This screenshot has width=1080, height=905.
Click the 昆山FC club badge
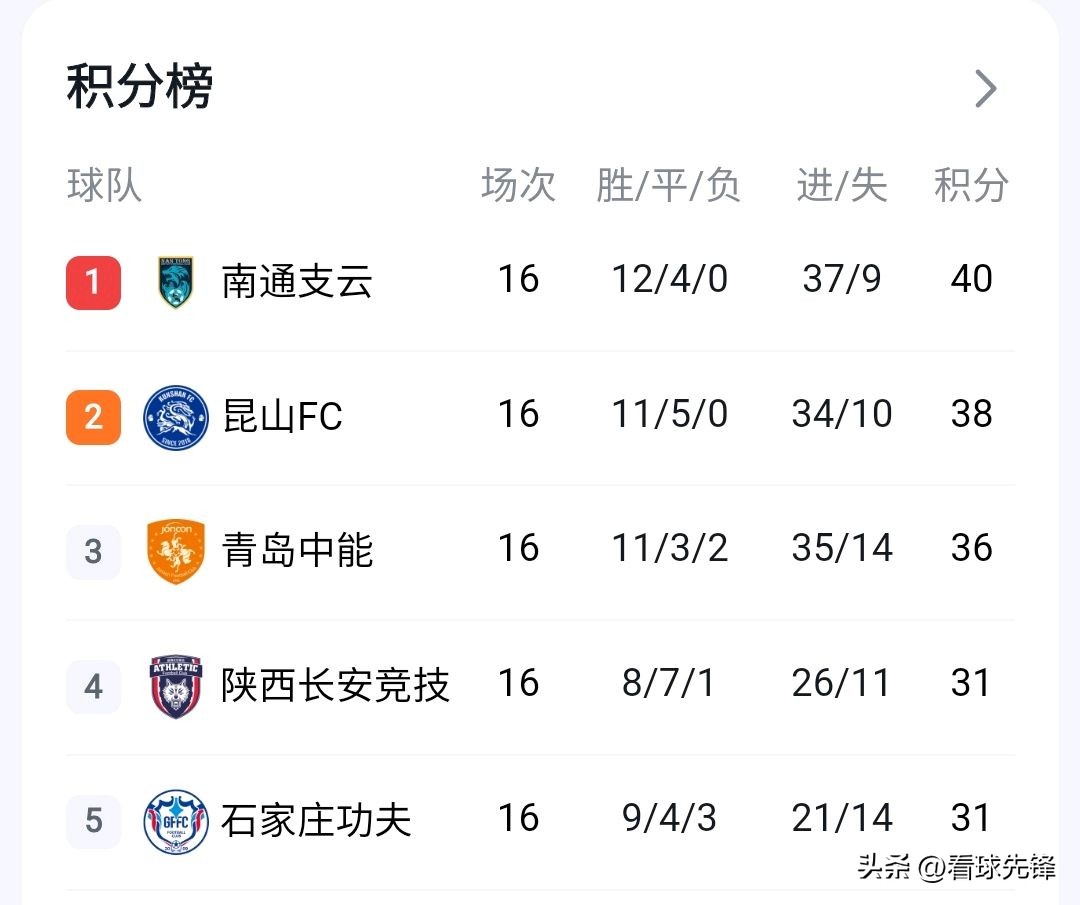point(176,415)
